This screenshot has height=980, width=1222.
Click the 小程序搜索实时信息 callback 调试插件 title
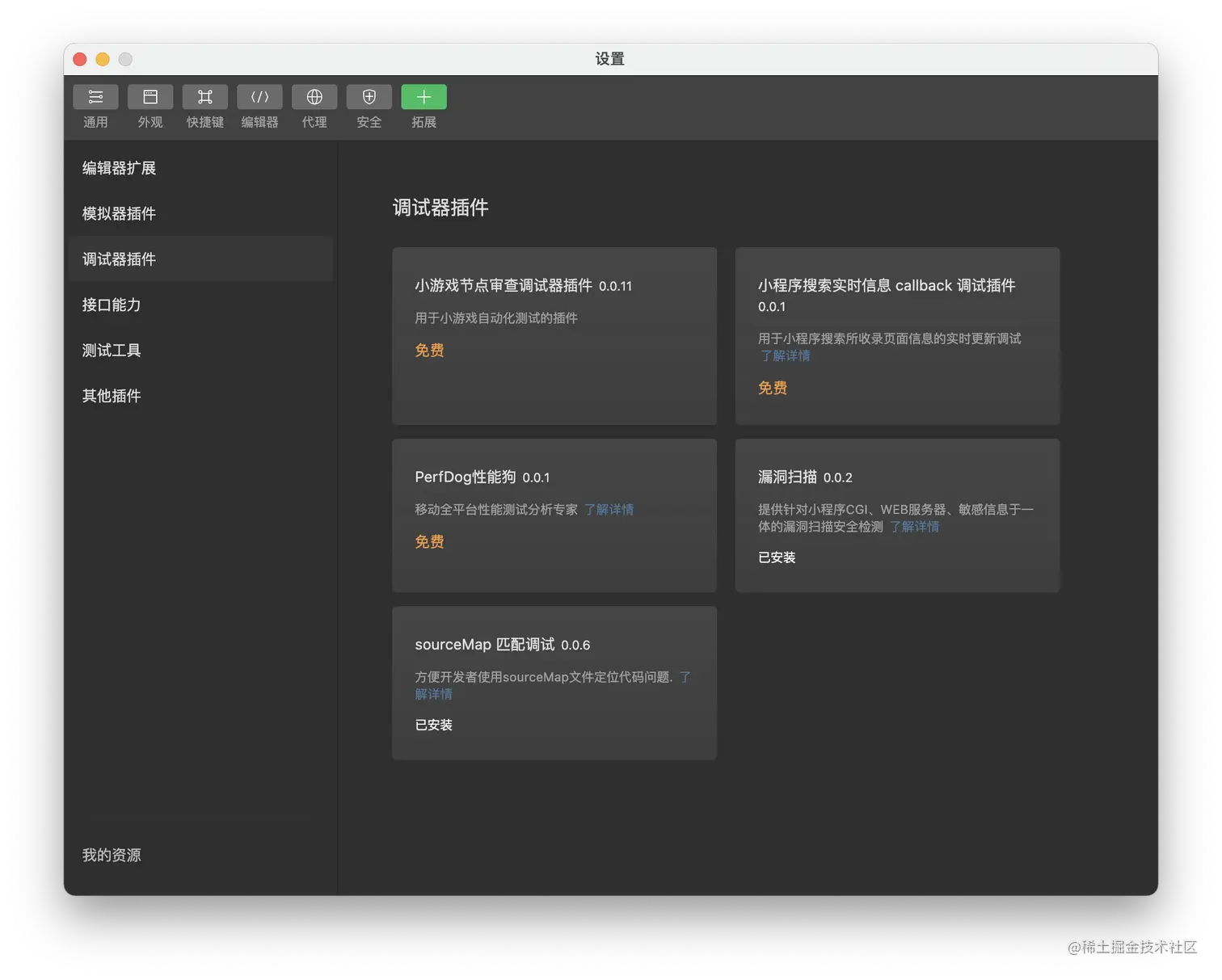[x=887, y=285]
